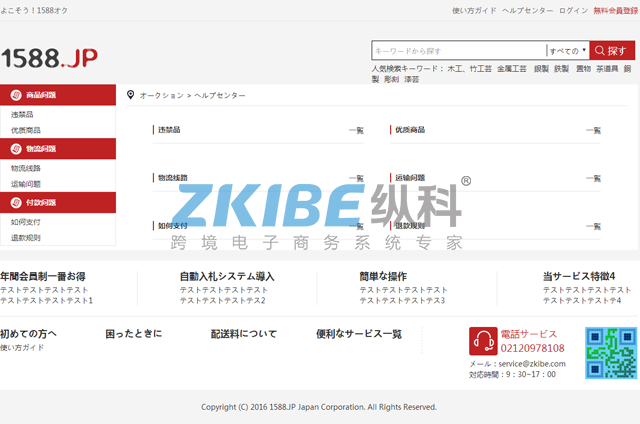This screenshot has height=424, width=640.
Task: Select popular keyword 彫刻
Action: (x=391, y=79)
